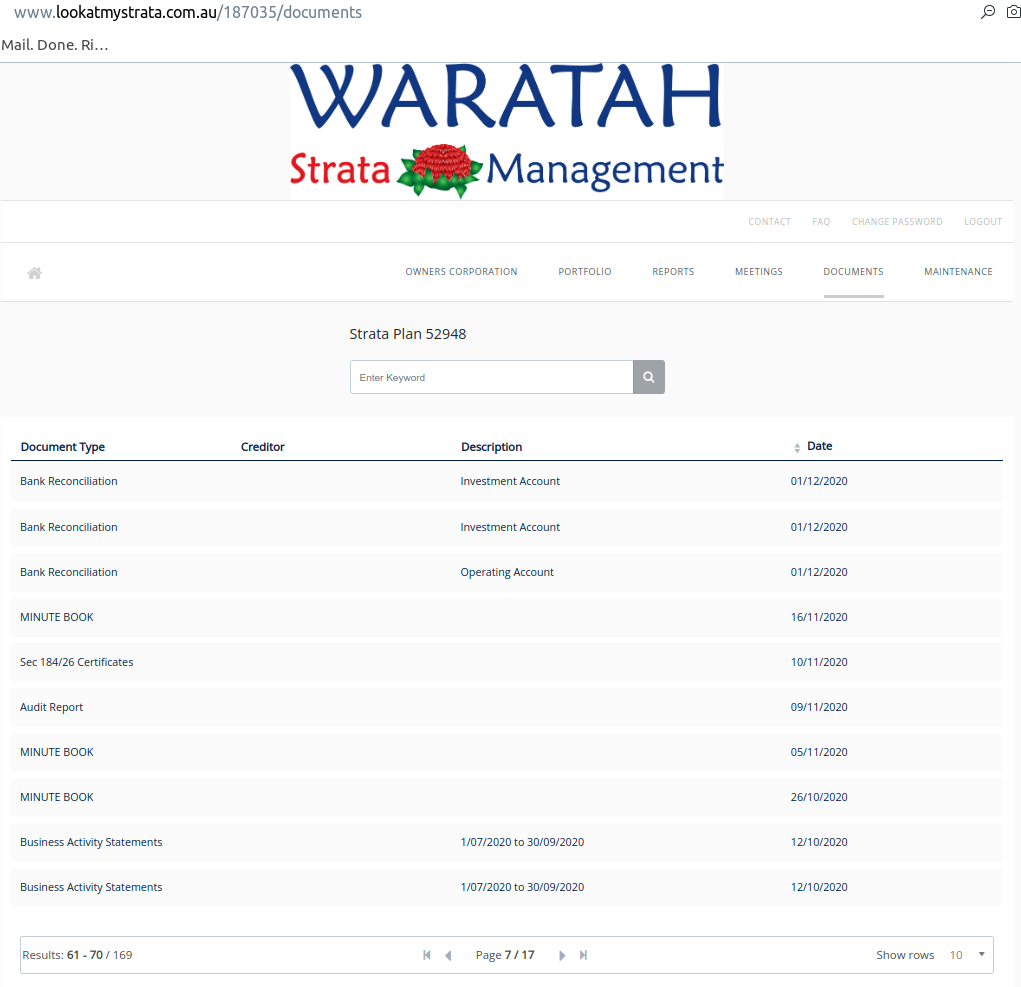The width and height of the screenshot is (1021, 987).
Task: Click the 05/11/2020 date cell
Action: click(819, 752)
